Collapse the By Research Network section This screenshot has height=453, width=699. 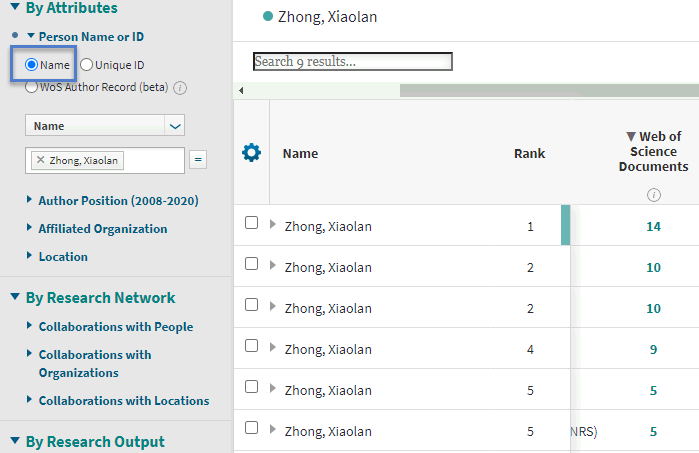15,297
